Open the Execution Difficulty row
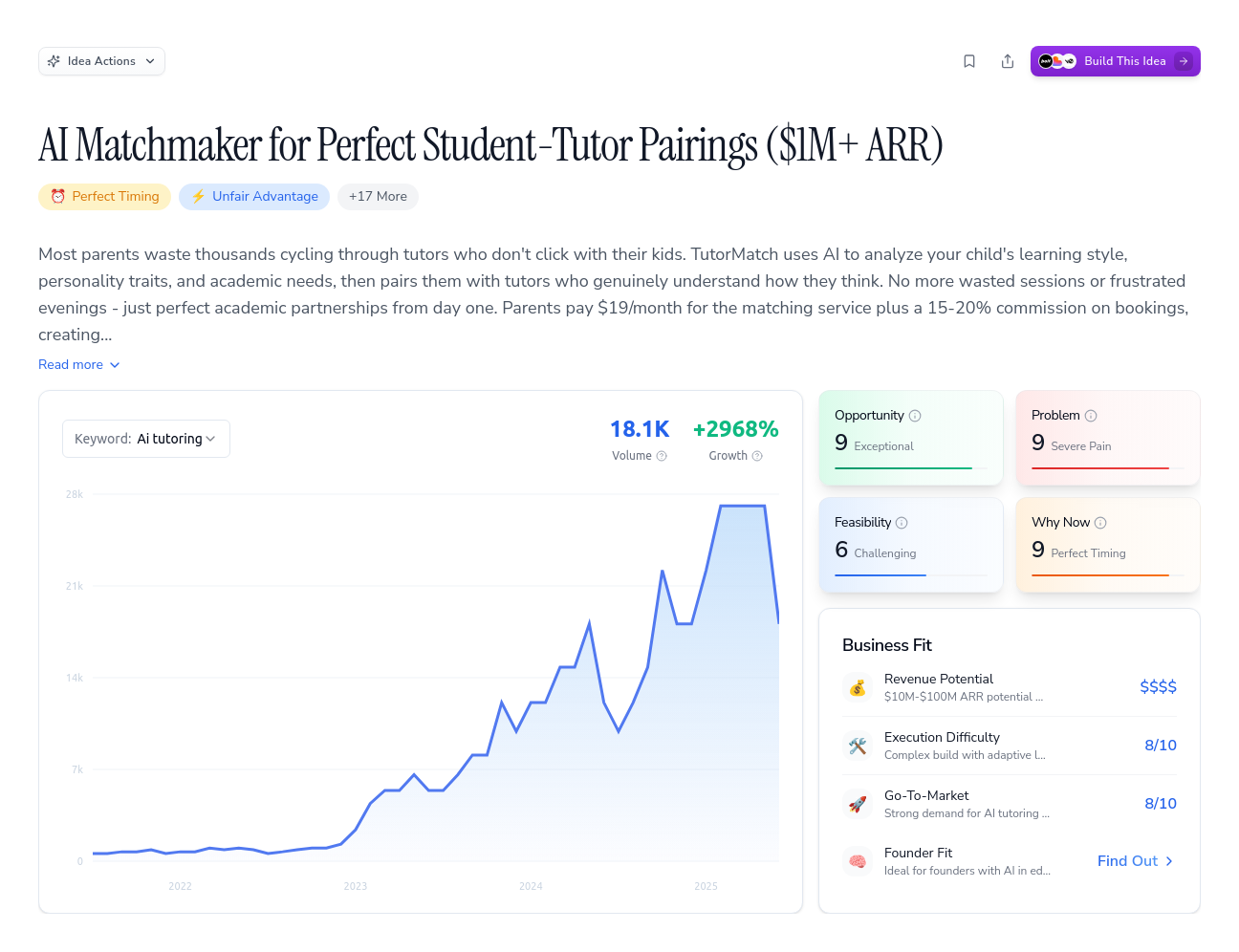The height and width of the screenshot is (952, 1239). (x=1010, y=746)
